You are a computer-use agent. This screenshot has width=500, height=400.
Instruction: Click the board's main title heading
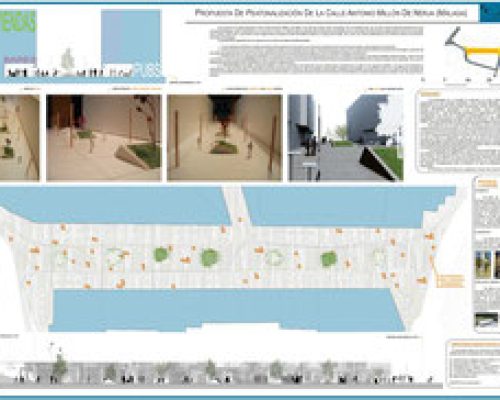331,13
